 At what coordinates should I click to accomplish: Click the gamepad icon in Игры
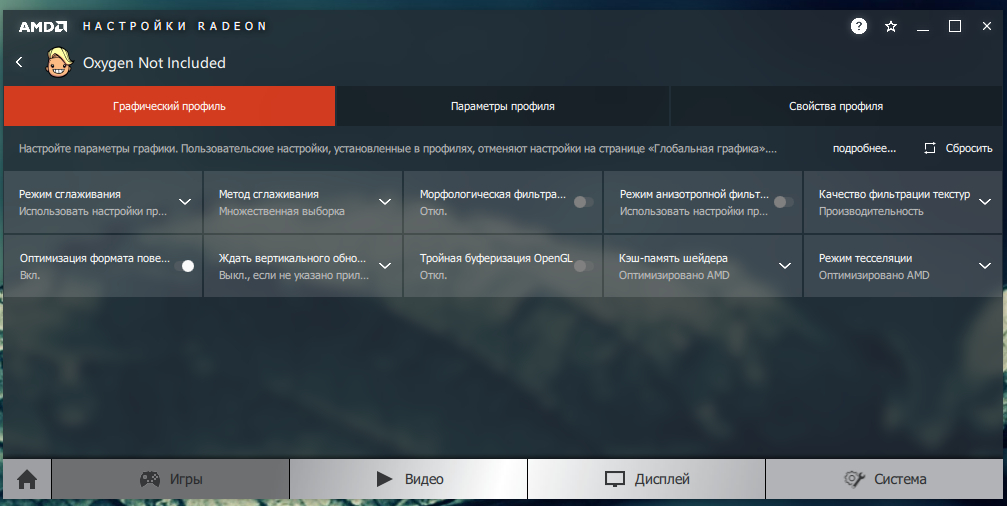tap(150, 479)
